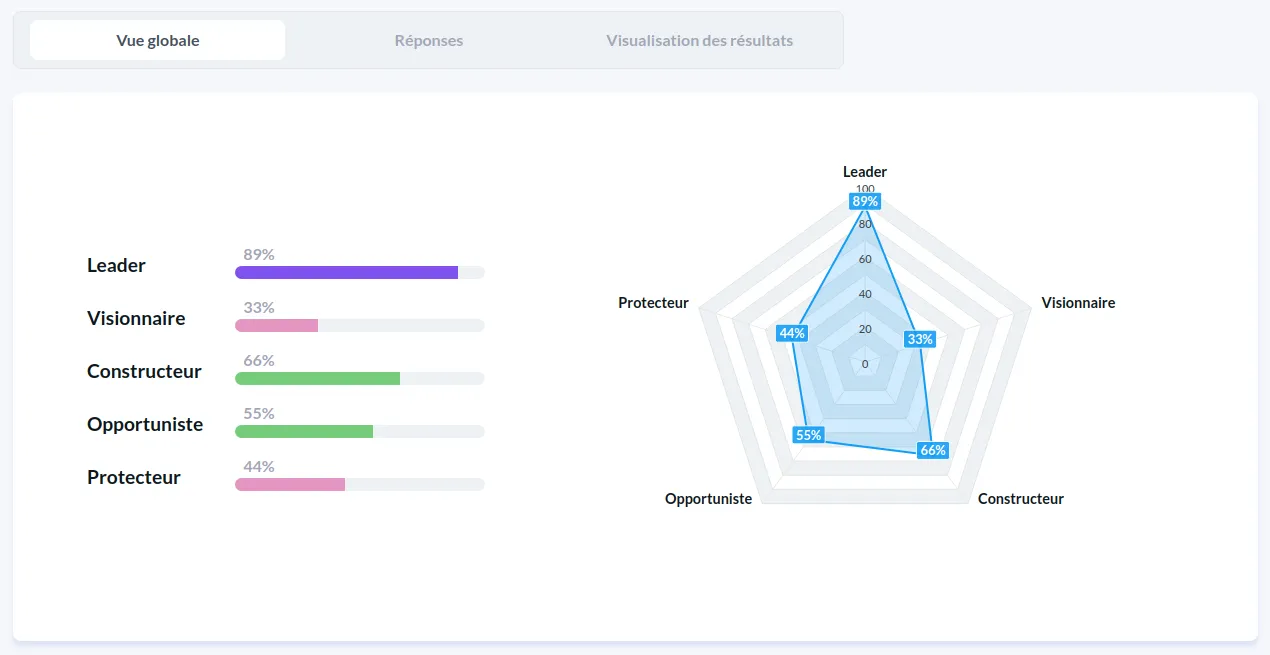
Task: Select the green Constructeur progress bar
Action: 317,378
